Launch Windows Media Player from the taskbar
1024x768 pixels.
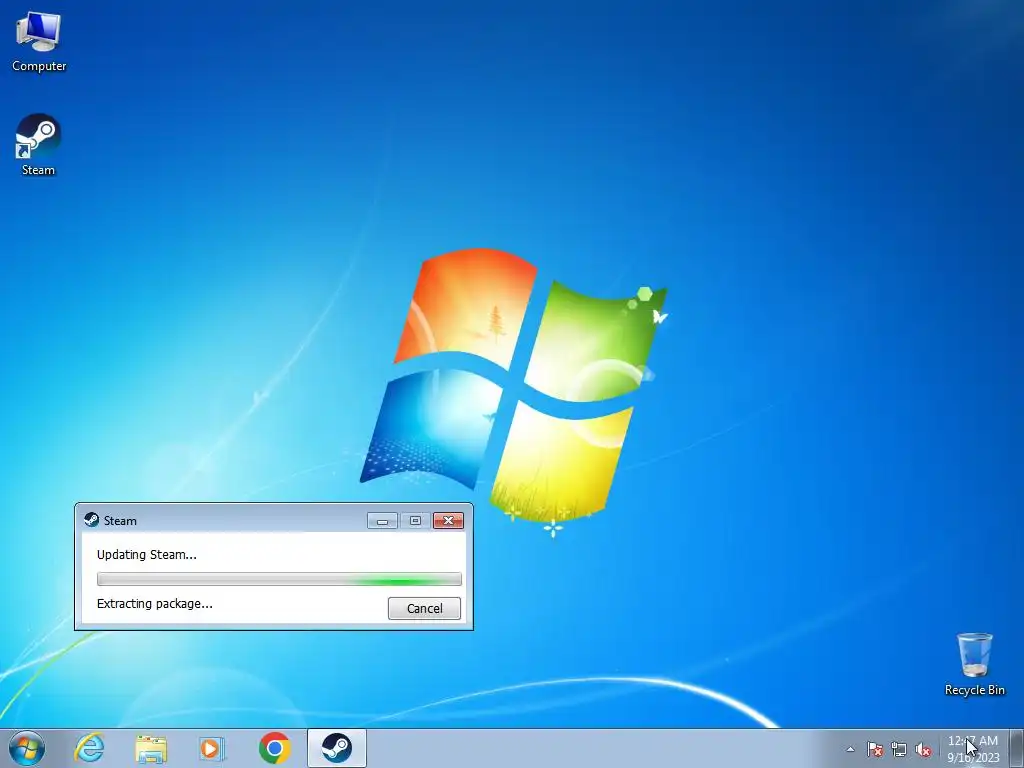click(x=212, y=748)
